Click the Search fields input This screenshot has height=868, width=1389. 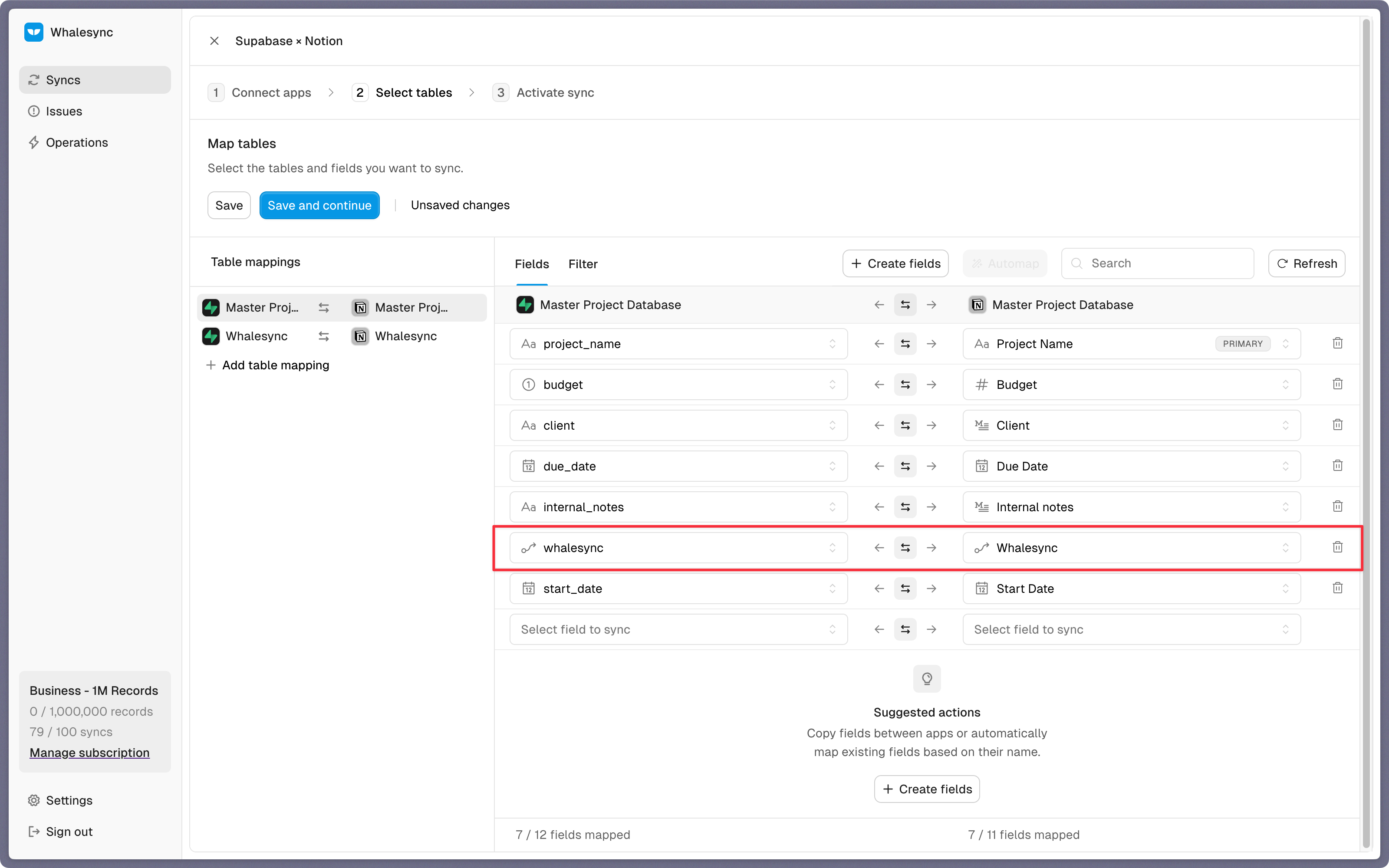(1157, 263)
